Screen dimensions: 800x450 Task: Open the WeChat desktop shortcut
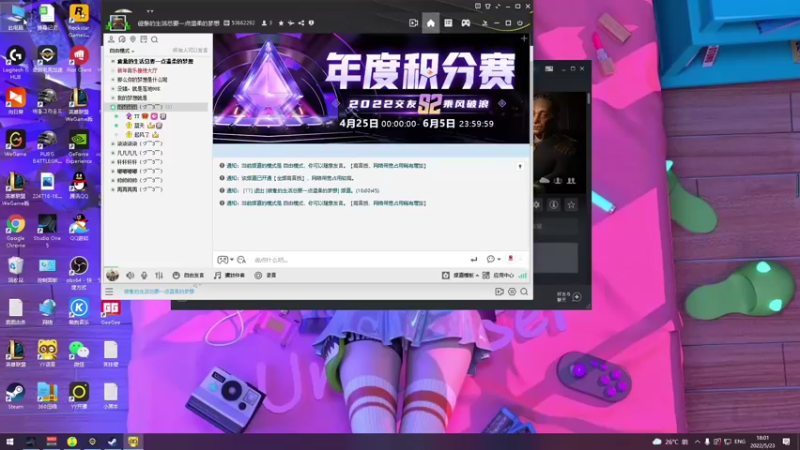79,354
